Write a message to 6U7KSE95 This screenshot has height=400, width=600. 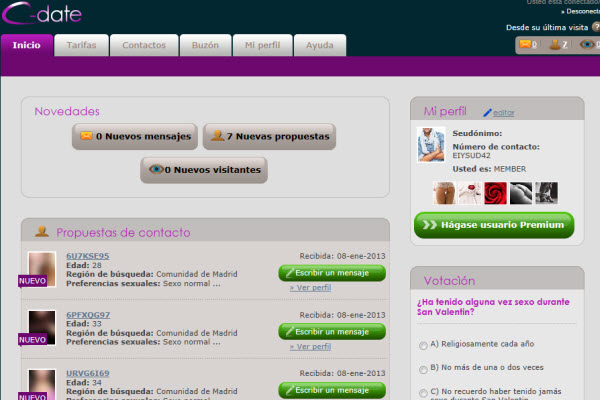(x=332, y=273)
